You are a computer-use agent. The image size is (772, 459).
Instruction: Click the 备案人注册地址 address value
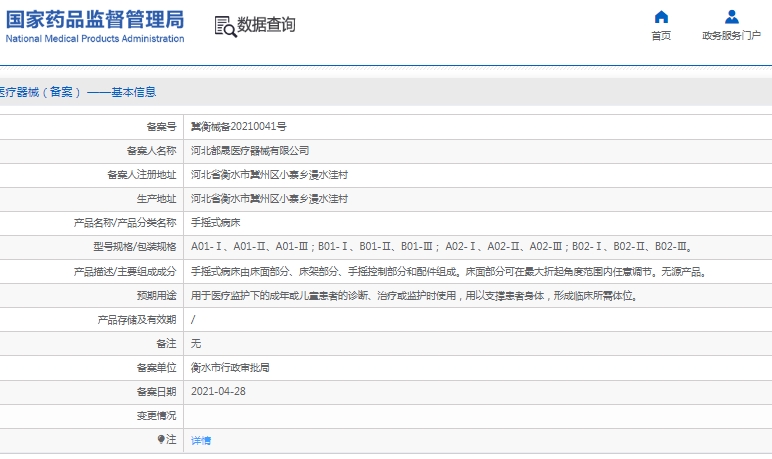click(269, 175)
